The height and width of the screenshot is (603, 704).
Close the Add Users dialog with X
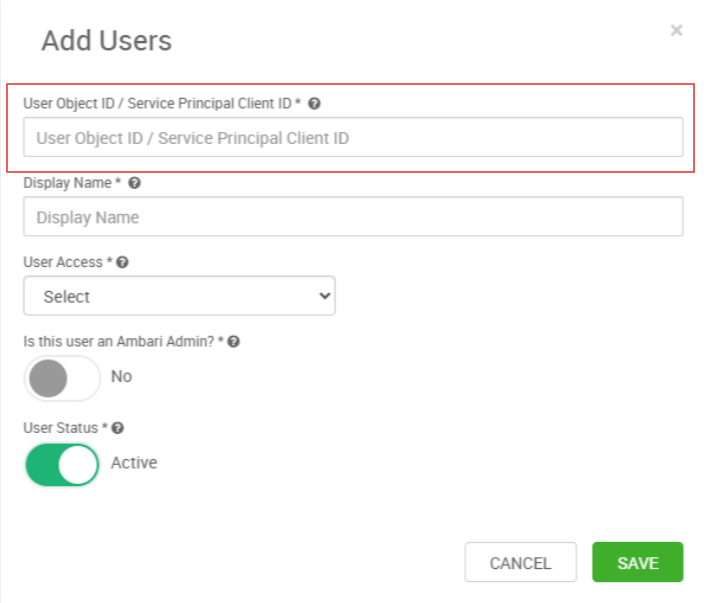coord(676,31)
